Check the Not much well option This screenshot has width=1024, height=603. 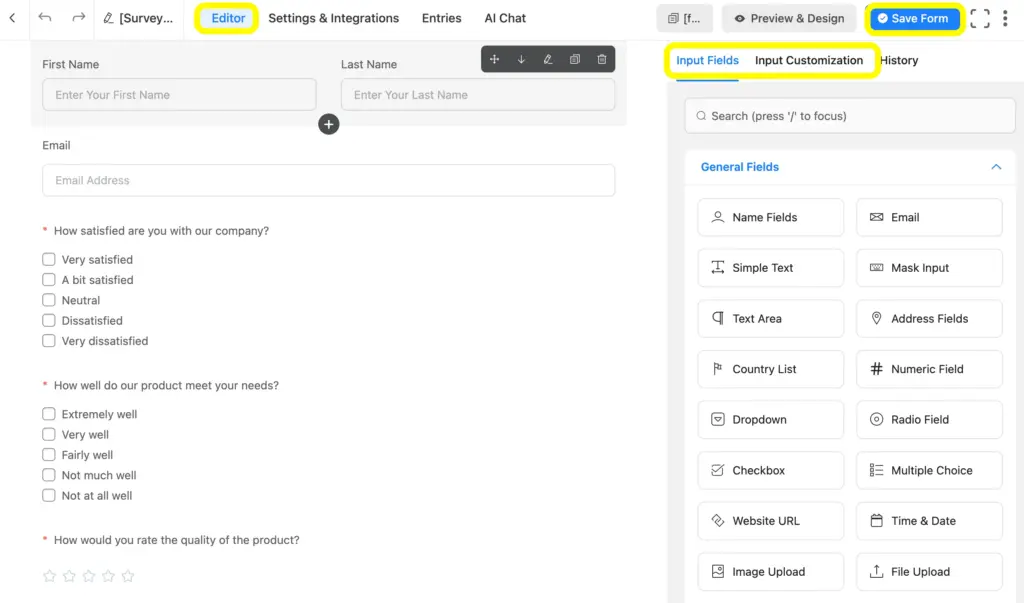(x=48, y=475)
